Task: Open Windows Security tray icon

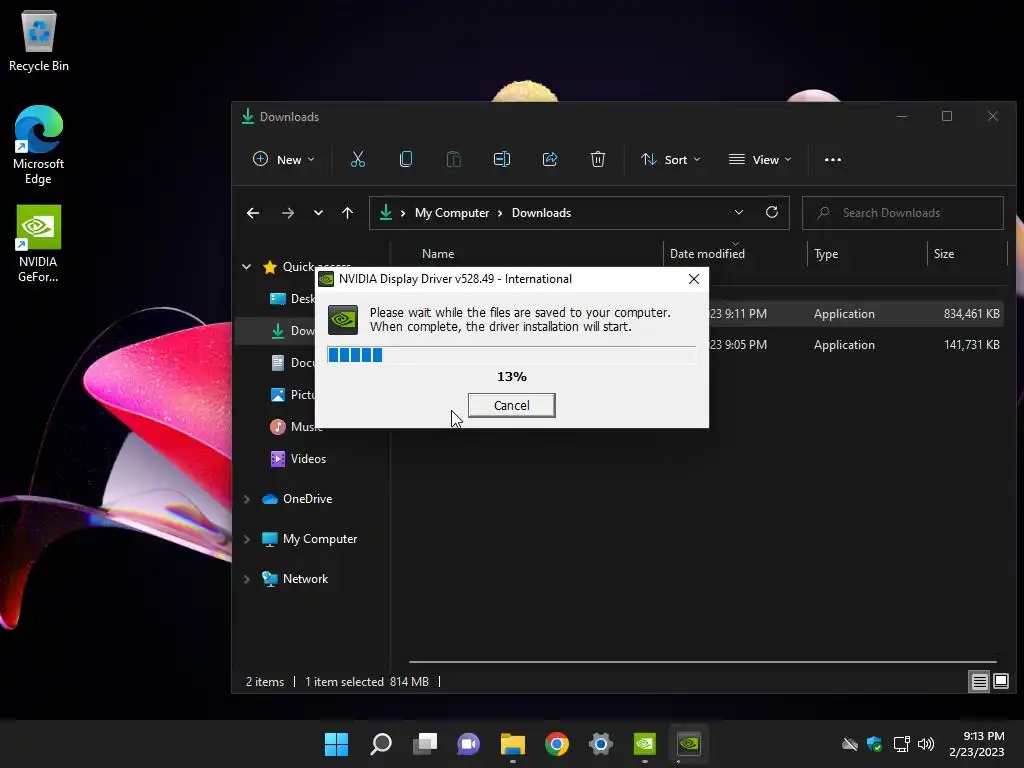Action: 874,744
